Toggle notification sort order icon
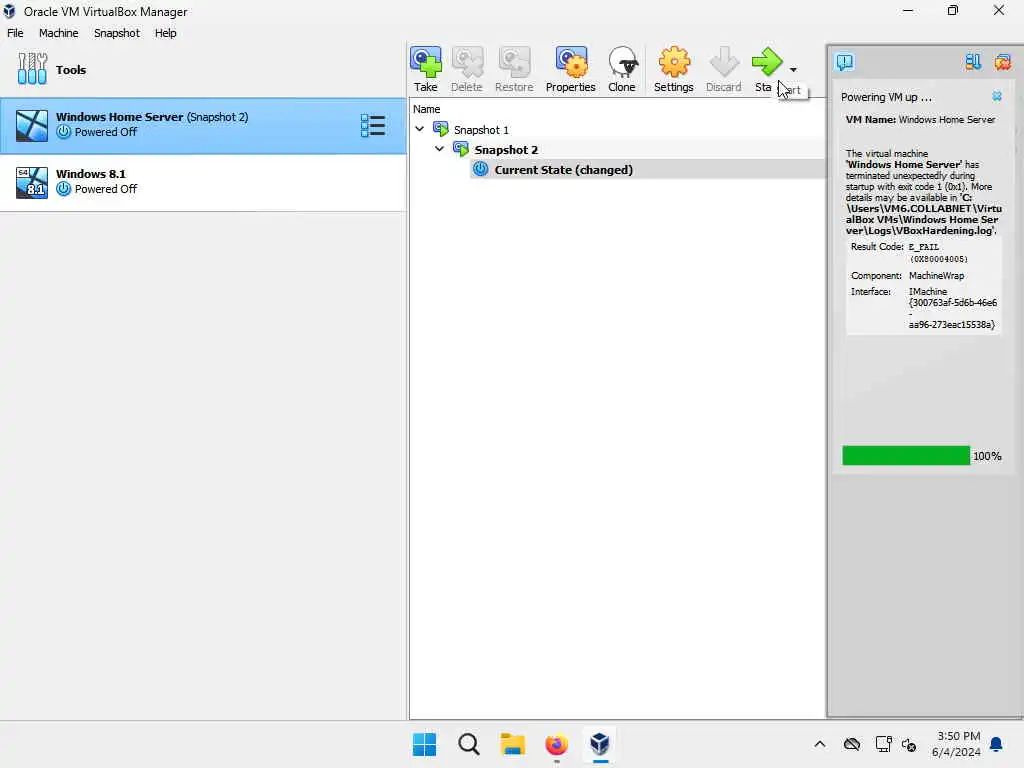Screen dimensions: 1024x768 [x=973, y=62]
